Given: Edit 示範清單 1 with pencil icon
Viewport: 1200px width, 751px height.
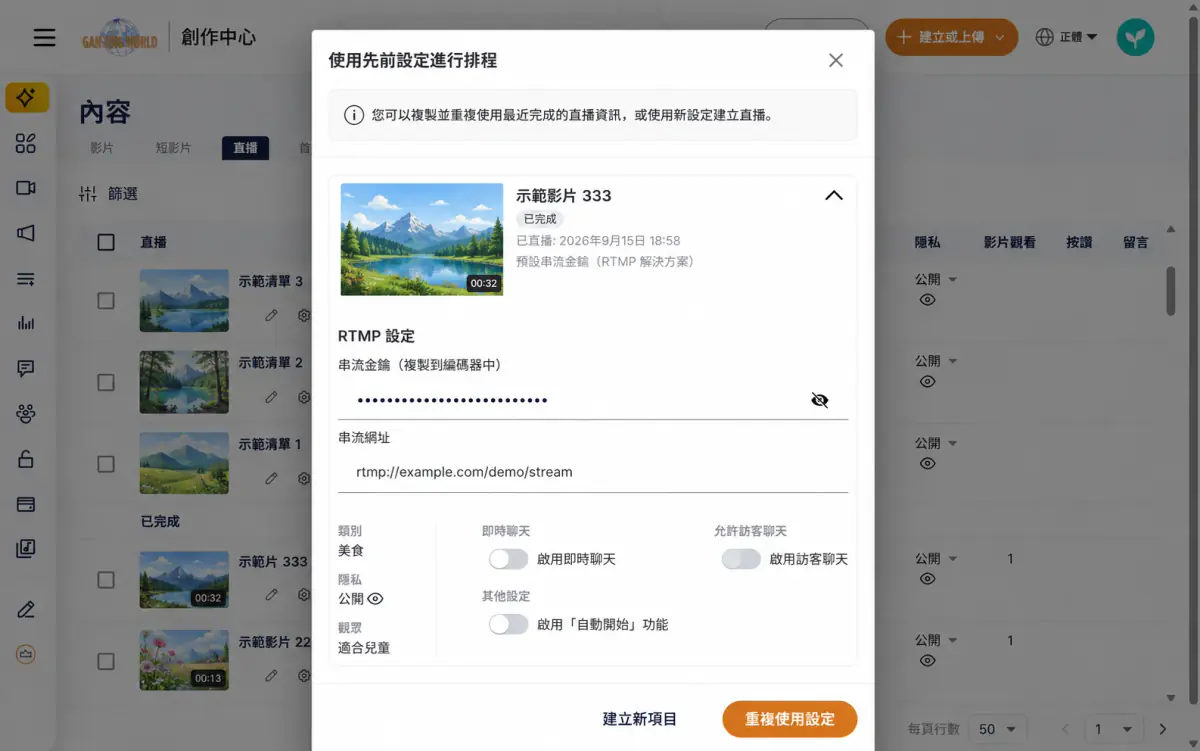Looking at the screenshot, I should point(271,478).
